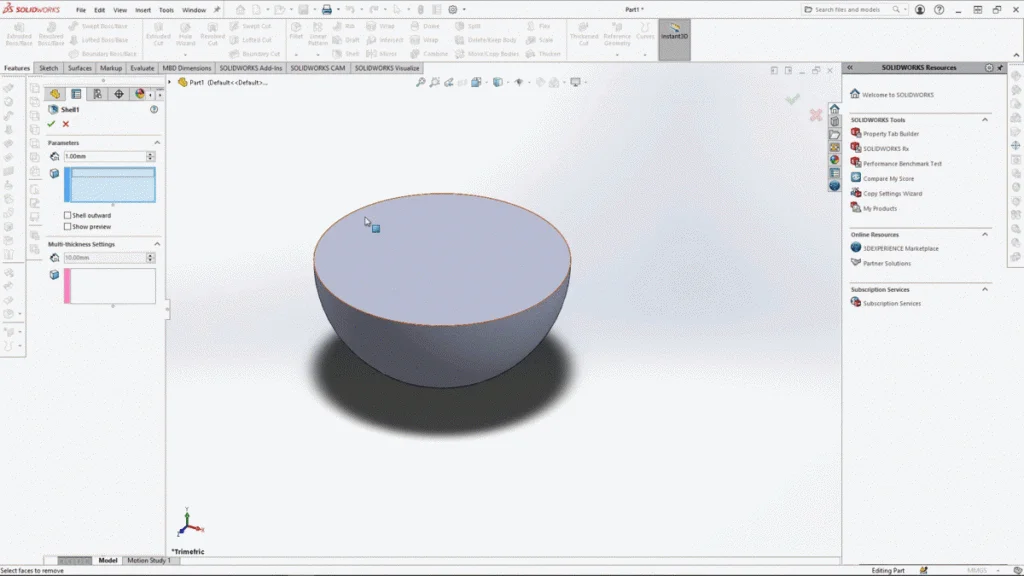Select the blue Faces to Remove selection box
Screen dimensions: 1024x576
[110, 185]
